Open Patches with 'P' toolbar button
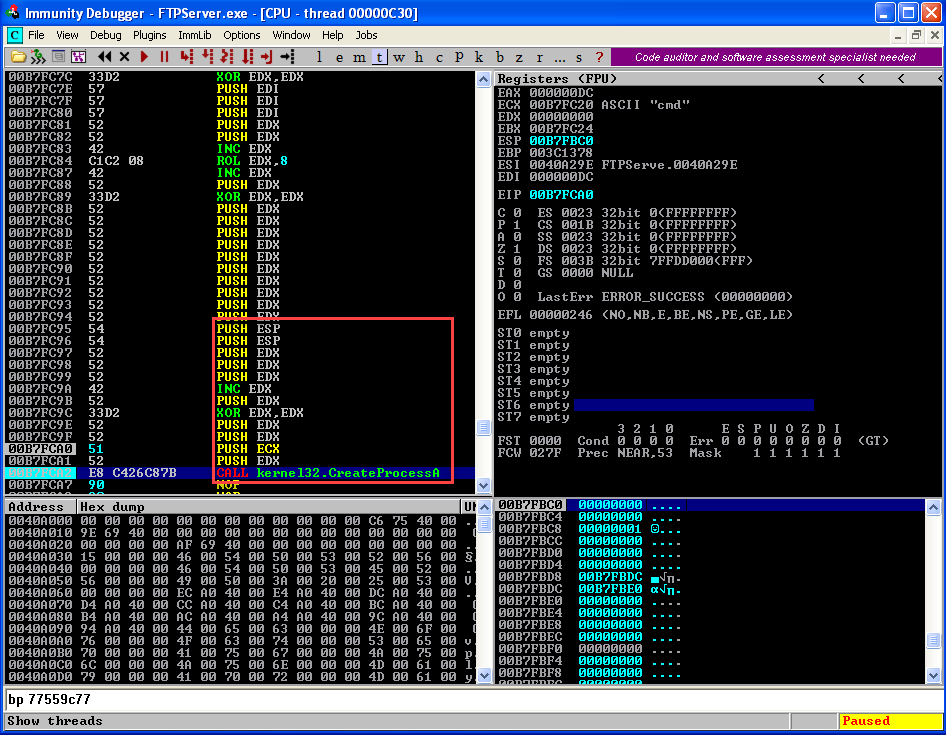The image size is (946, 735). tap(459, 57)
